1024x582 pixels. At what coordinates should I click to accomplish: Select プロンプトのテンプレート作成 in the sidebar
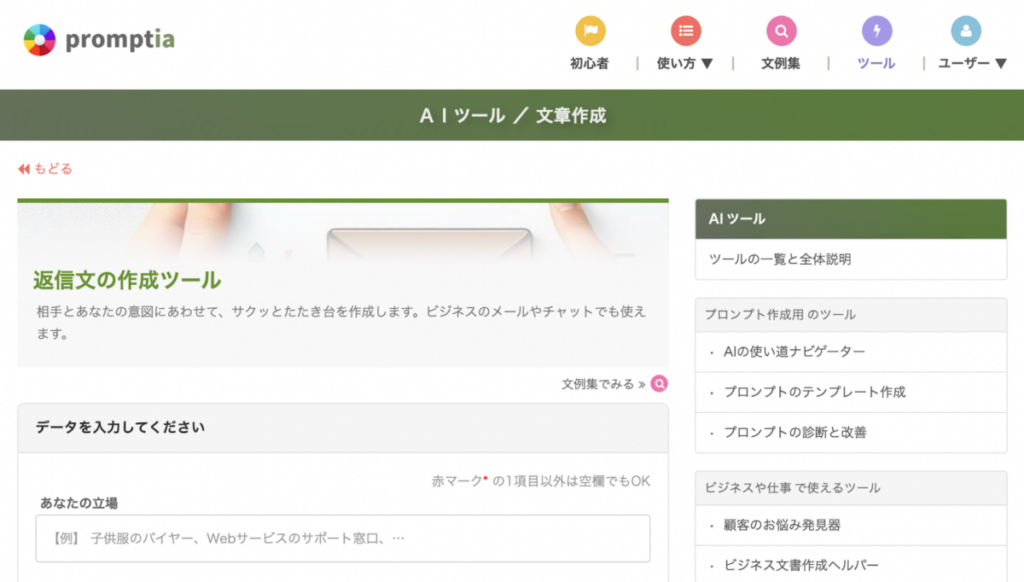tap(814, 392)
